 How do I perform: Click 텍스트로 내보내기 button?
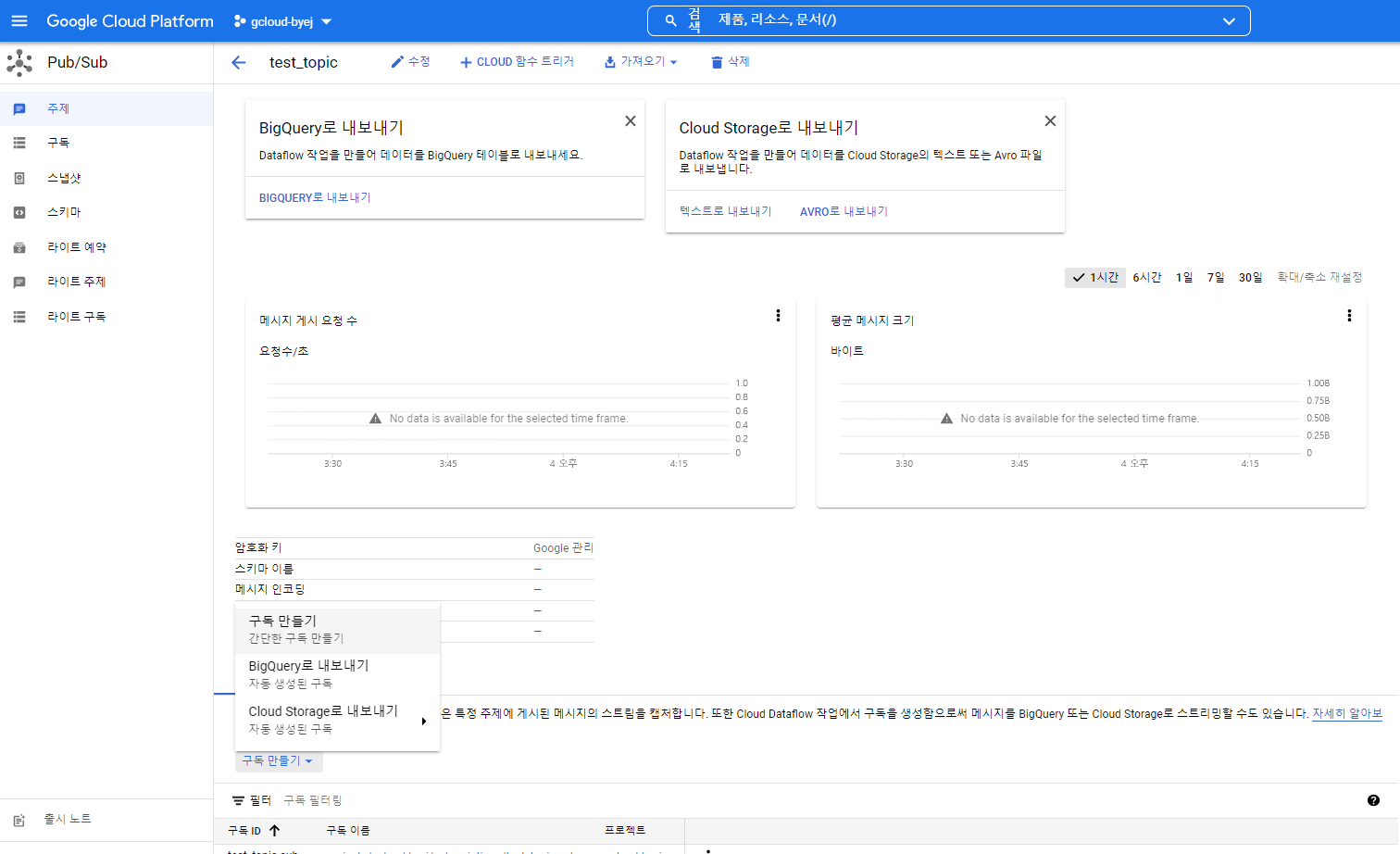[725, 211]
